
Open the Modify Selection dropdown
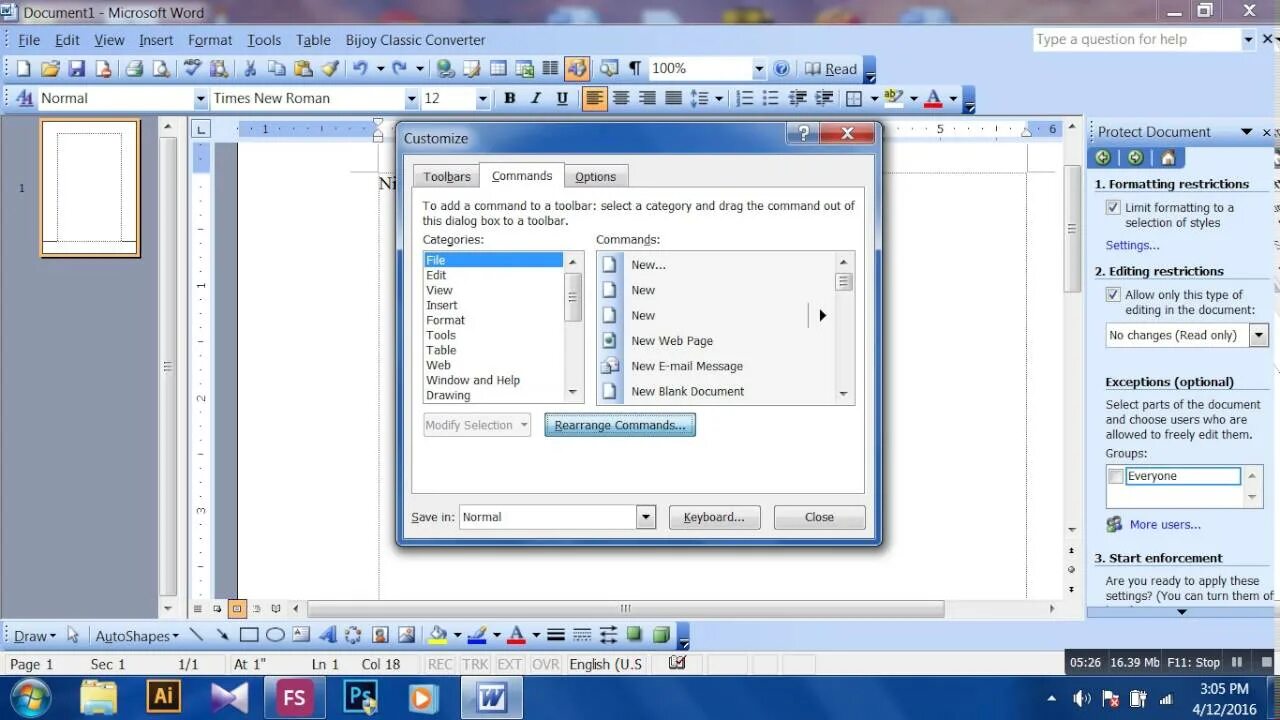click(476, 425)
